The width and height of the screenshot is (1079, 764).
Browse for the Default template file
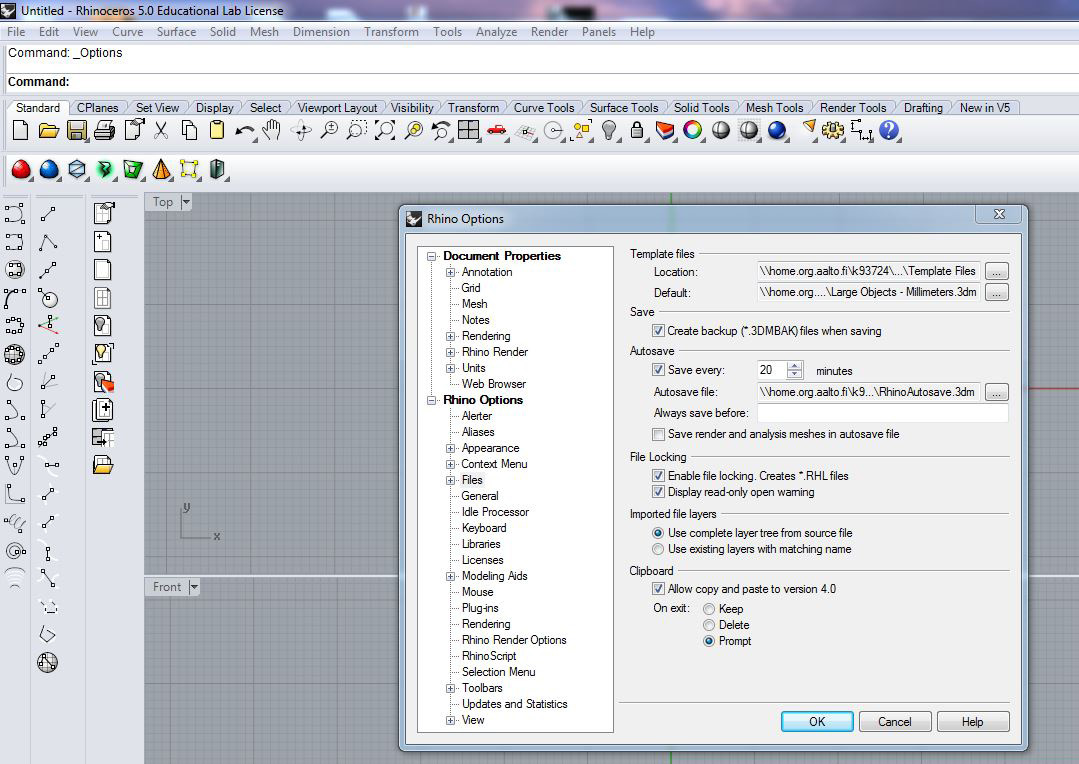click(x=996, y=293)
